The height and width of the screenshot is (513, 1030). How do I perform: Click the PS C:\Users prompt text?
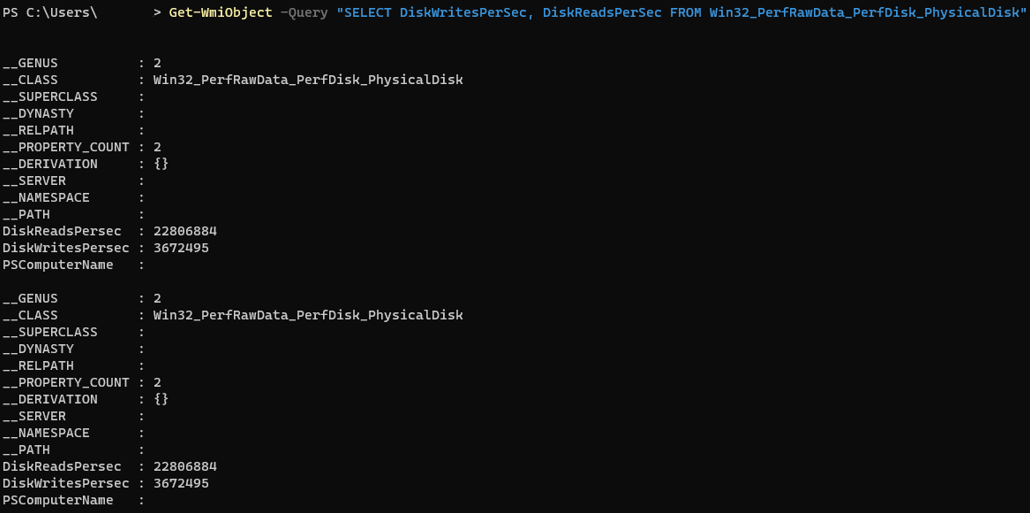point(50,13)
